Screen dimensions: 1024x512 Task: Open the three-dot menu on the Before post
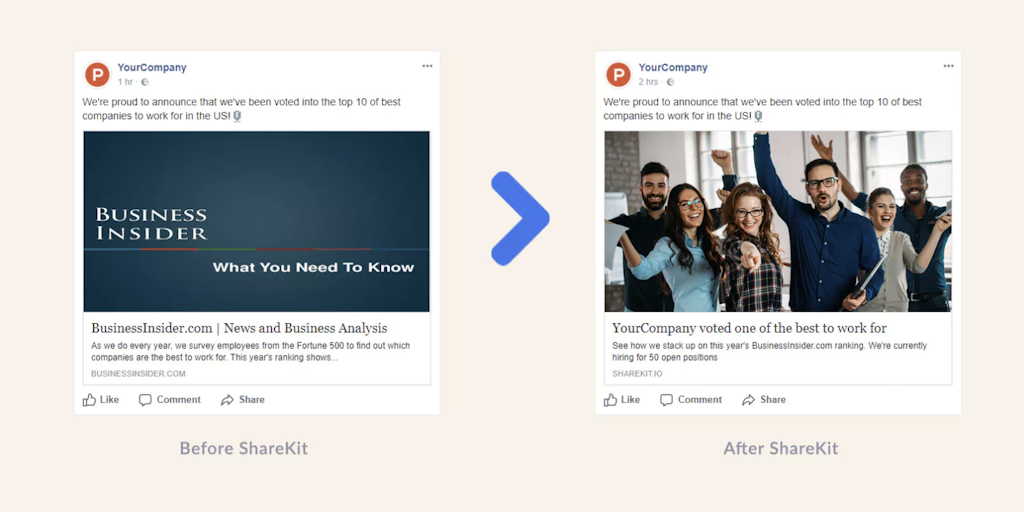pos(427,66)
